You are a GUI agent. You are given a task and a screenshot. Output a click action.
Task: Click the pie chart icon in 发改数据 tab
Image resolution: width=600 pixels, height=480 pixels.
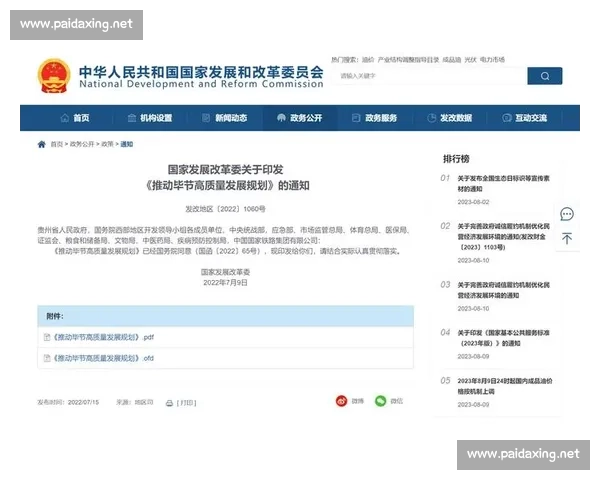point(431,118)
